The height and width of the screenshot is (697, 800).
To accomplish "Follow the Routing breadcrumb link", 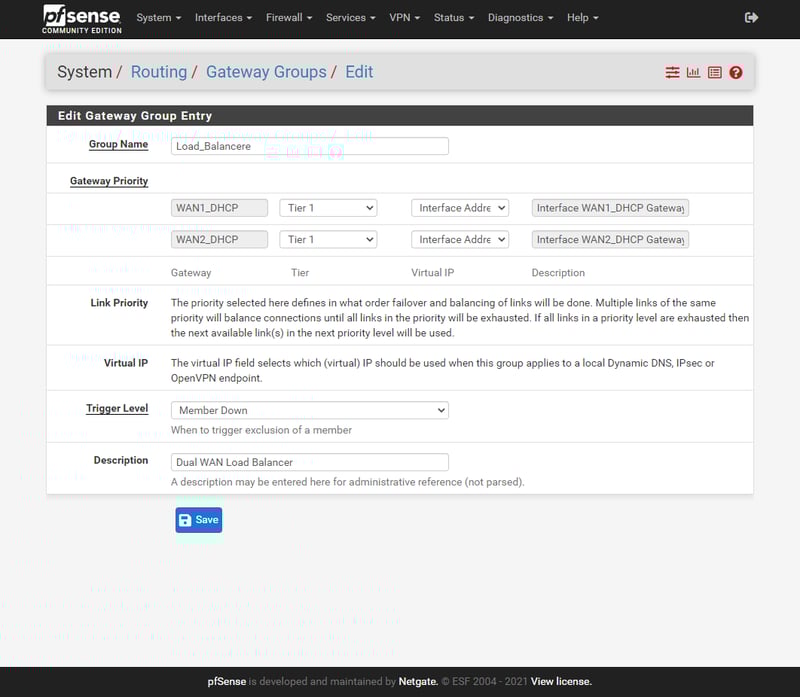I will (159, 72).
